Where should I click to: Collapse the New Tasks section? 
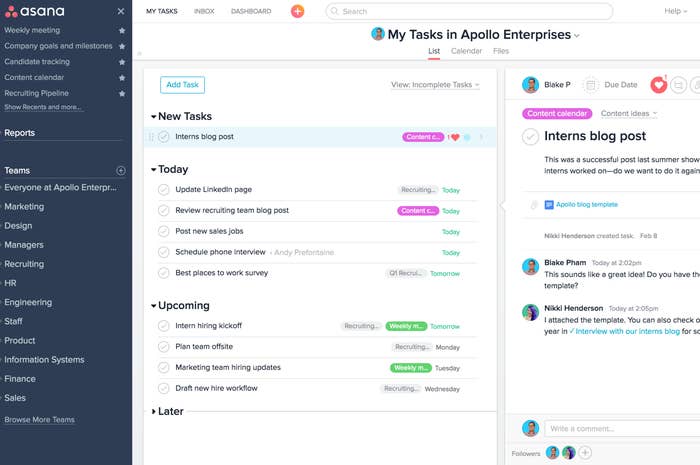click(153, 116)
